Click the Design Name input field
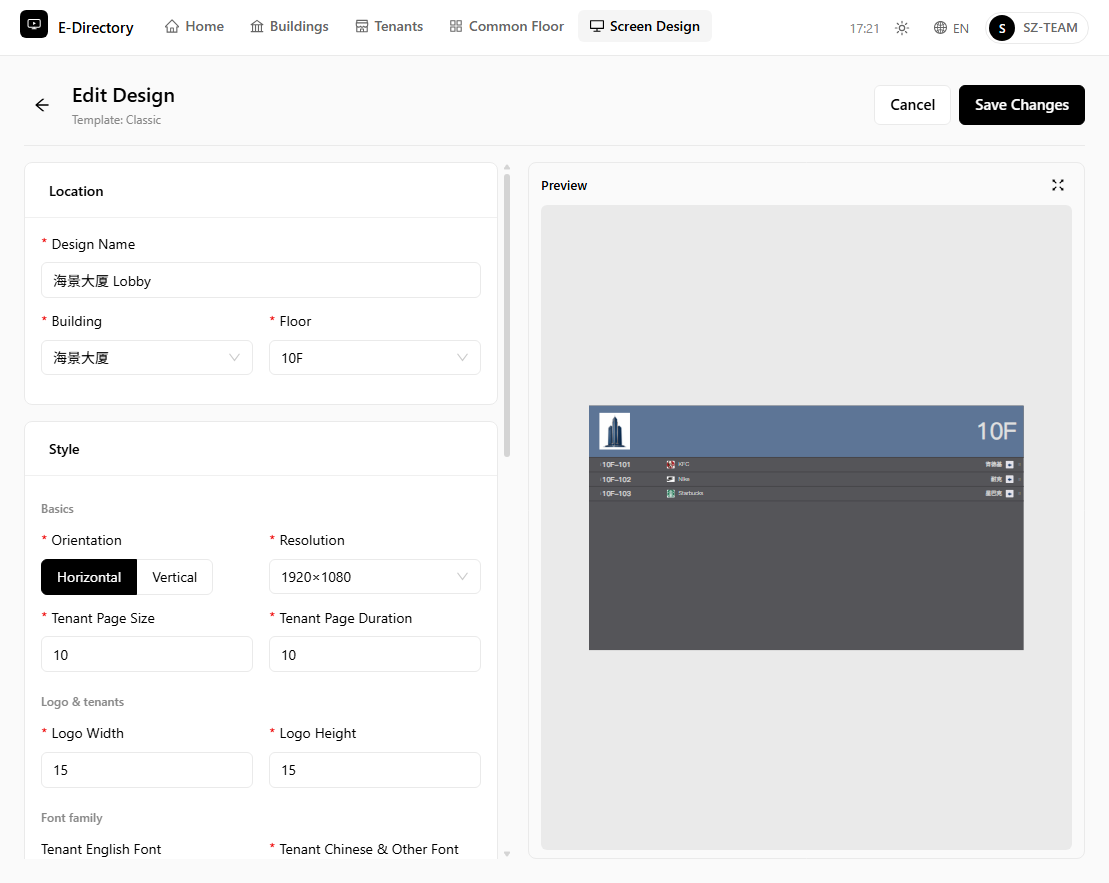This screenshot has height=883, width=1109. (x=261, y=280)
